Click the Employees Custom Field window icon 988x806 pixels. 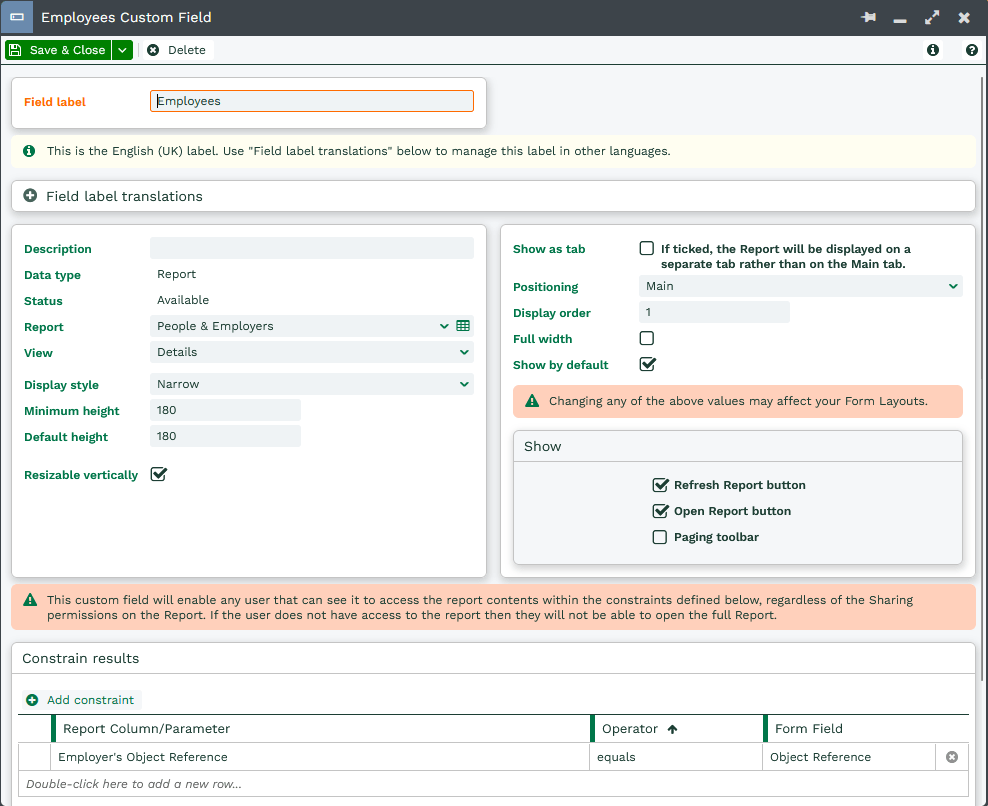coord(17,18)
